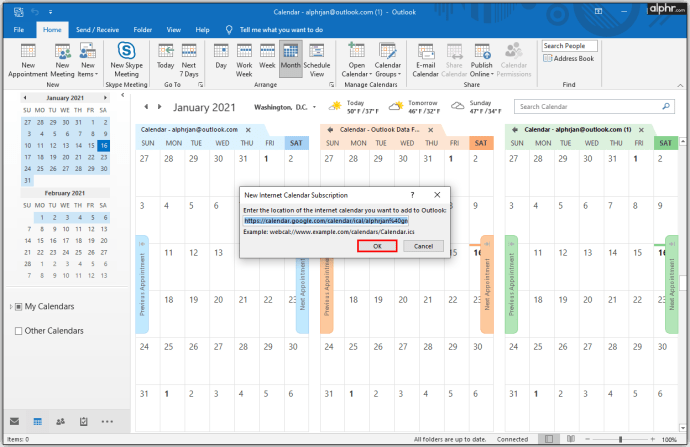Click overlay arrow on alphrjan (1) tab
Image resolution: width=690 pixels, height=447 pixels.
pos(514,130)
